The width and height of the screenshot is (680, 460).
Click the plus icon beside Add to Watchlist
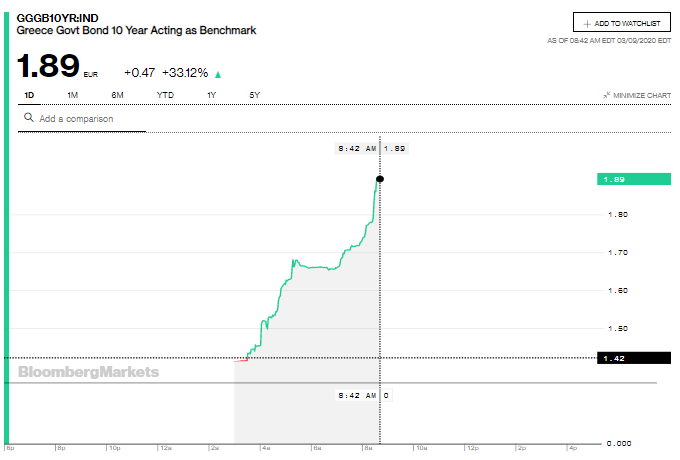587,23
